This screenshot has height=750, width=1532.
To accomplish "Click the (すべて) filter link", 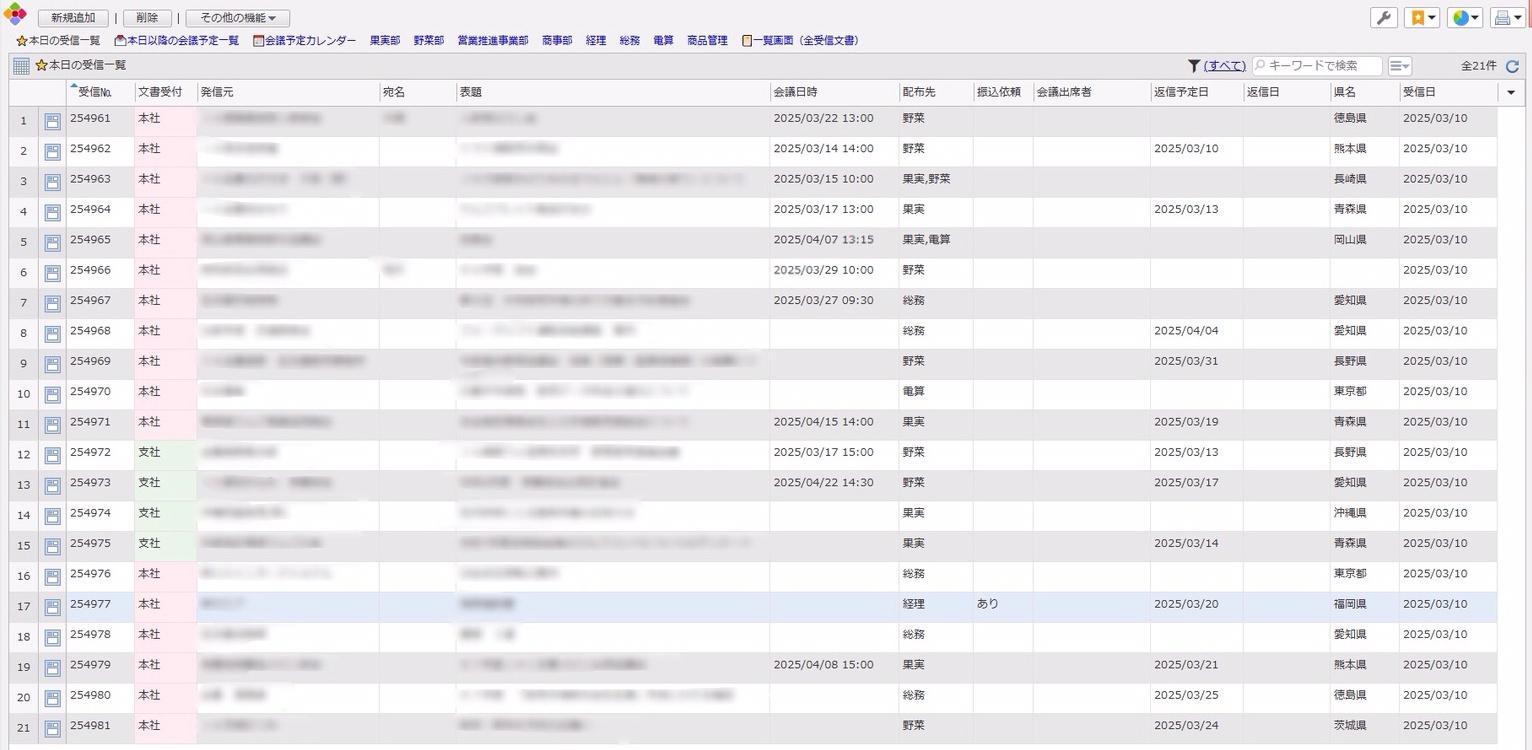I will click(x=1224, y=66).
